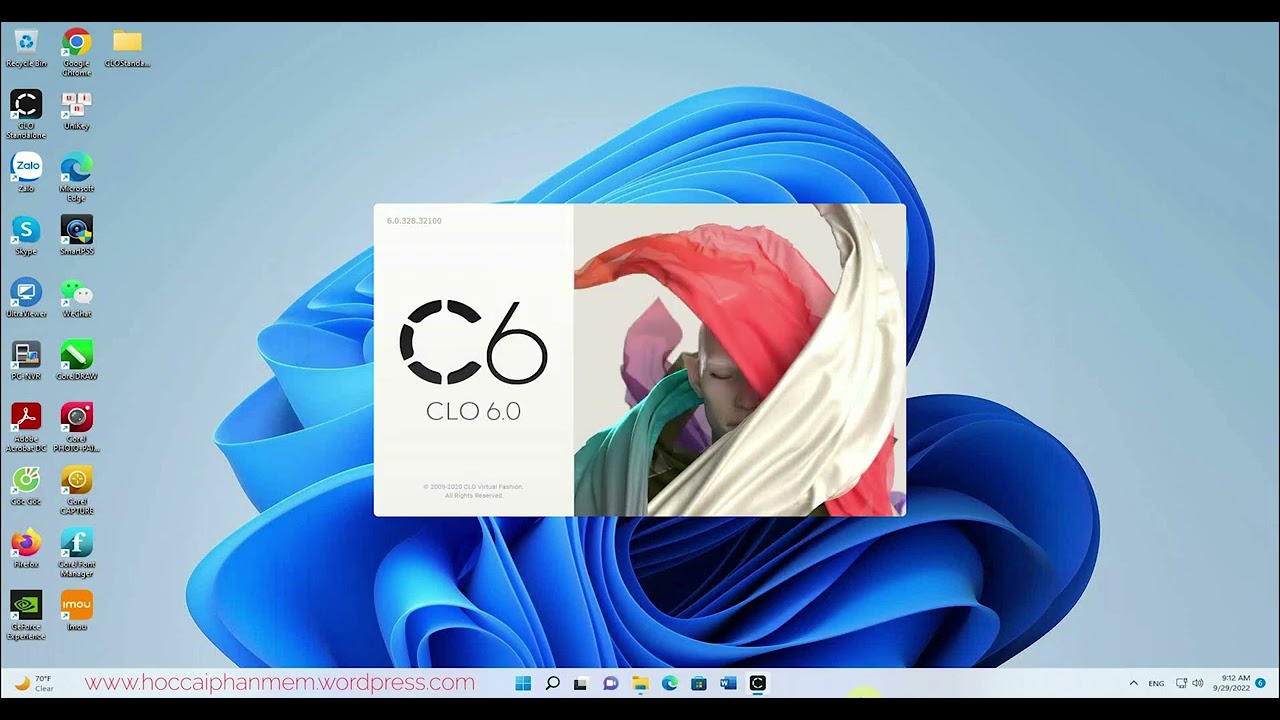Open the notification badge showing 6
The height and width of the screenshot is (720, 1280).
coord(1260,683)
